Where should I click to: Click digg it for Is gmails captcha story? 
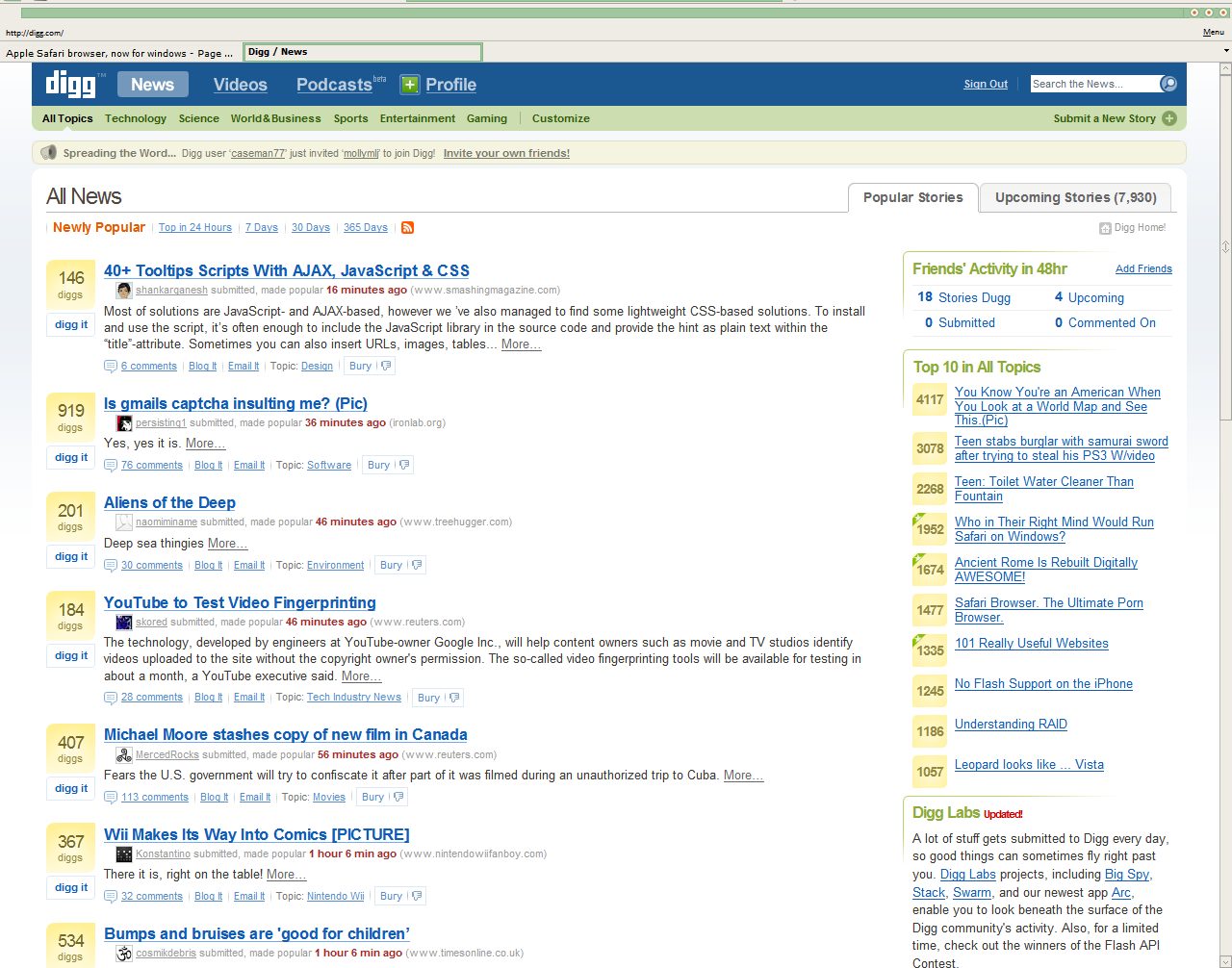coord(71,458)
